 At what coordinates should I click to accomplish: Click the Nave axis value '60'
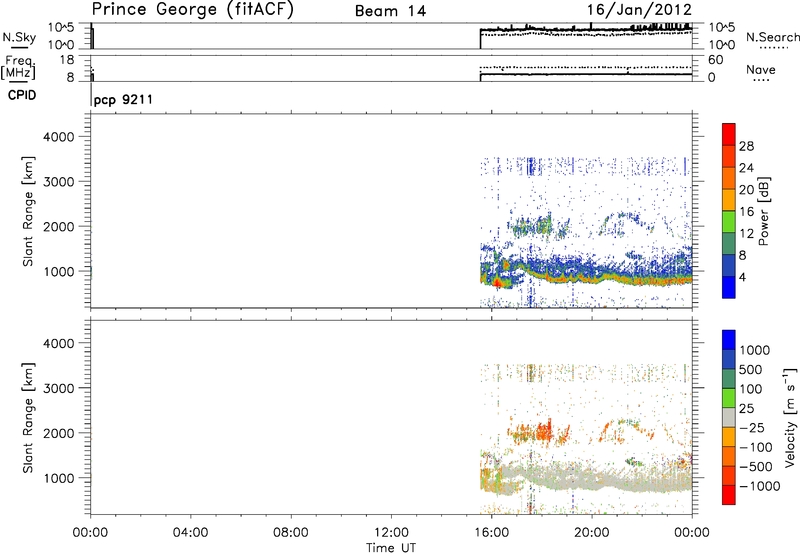click(x=715, y=60)
